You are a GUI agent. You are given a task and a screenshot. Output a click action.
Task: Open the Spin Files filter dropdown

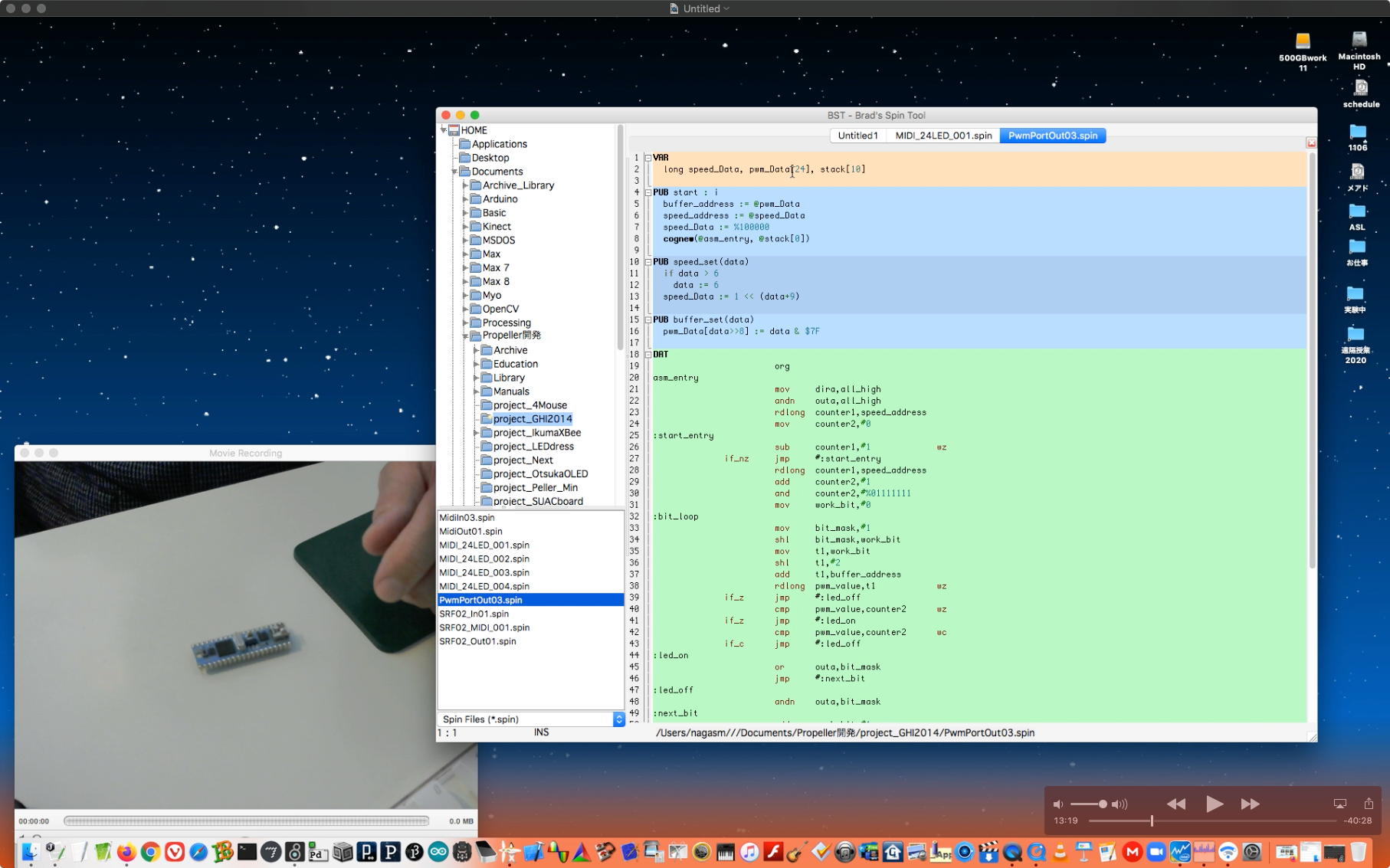pos(618,719)
